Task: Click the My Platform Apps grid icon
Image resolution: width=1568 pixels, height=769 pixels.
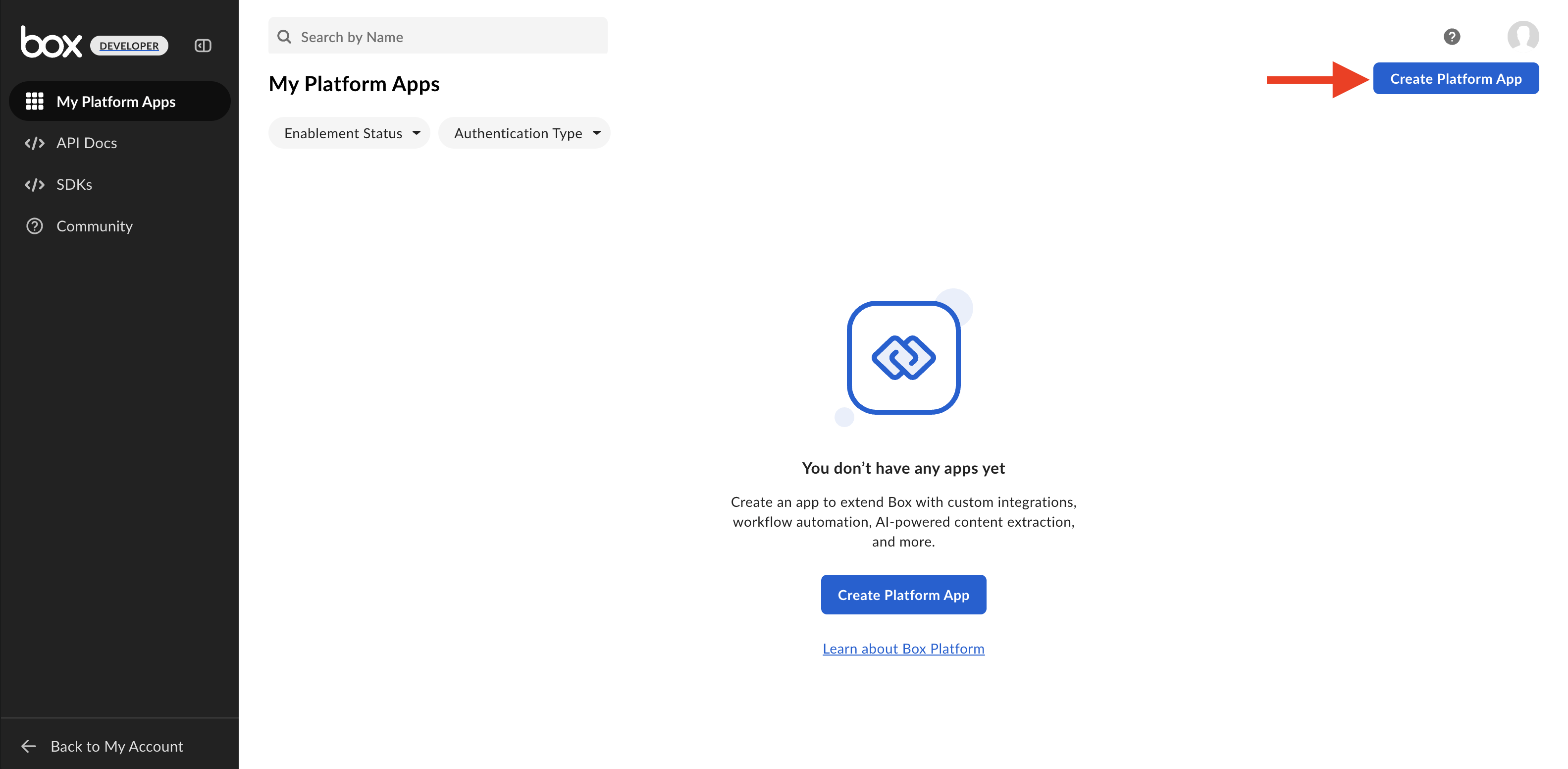Action: (35, 101)
